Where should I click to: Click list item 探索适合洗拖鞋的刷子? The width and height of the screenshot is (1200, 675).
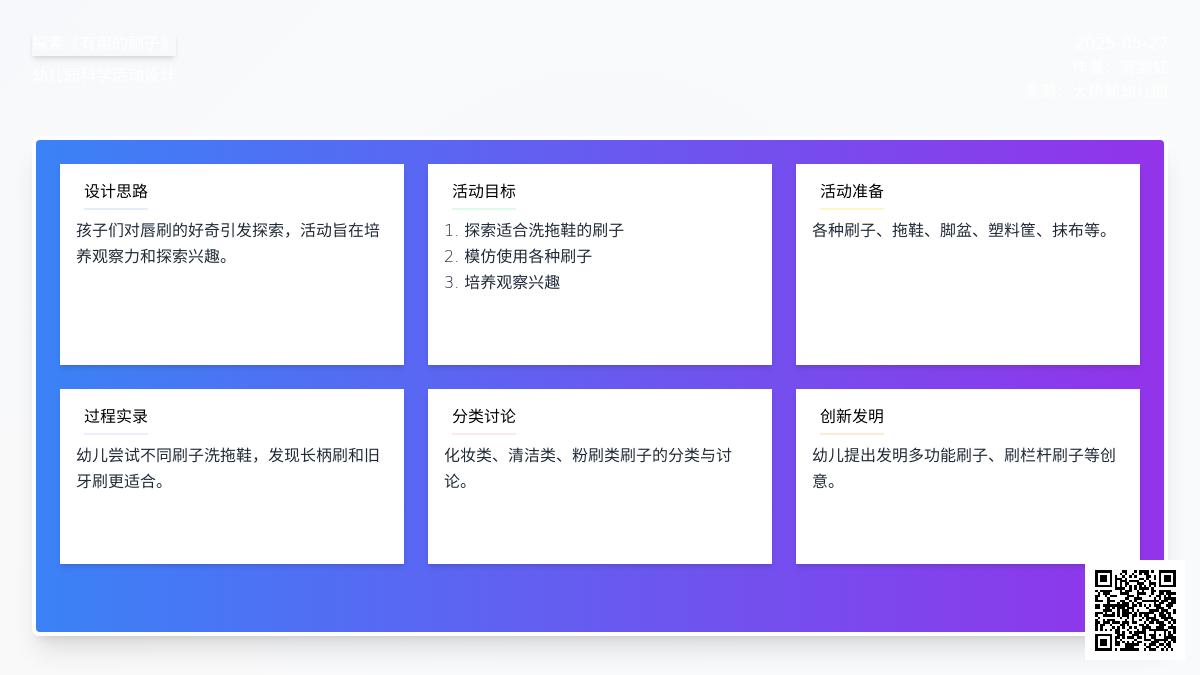click(544, 230)
